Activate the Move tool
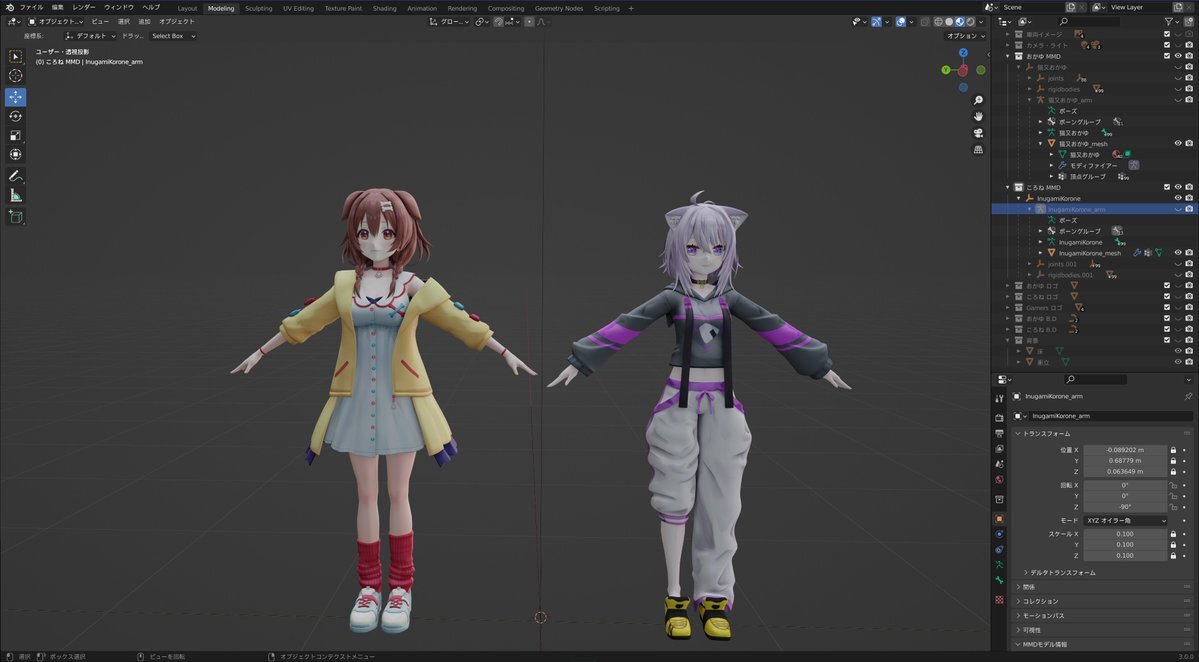This screenshot has height=662, width=1199. (x=15, y=97)
